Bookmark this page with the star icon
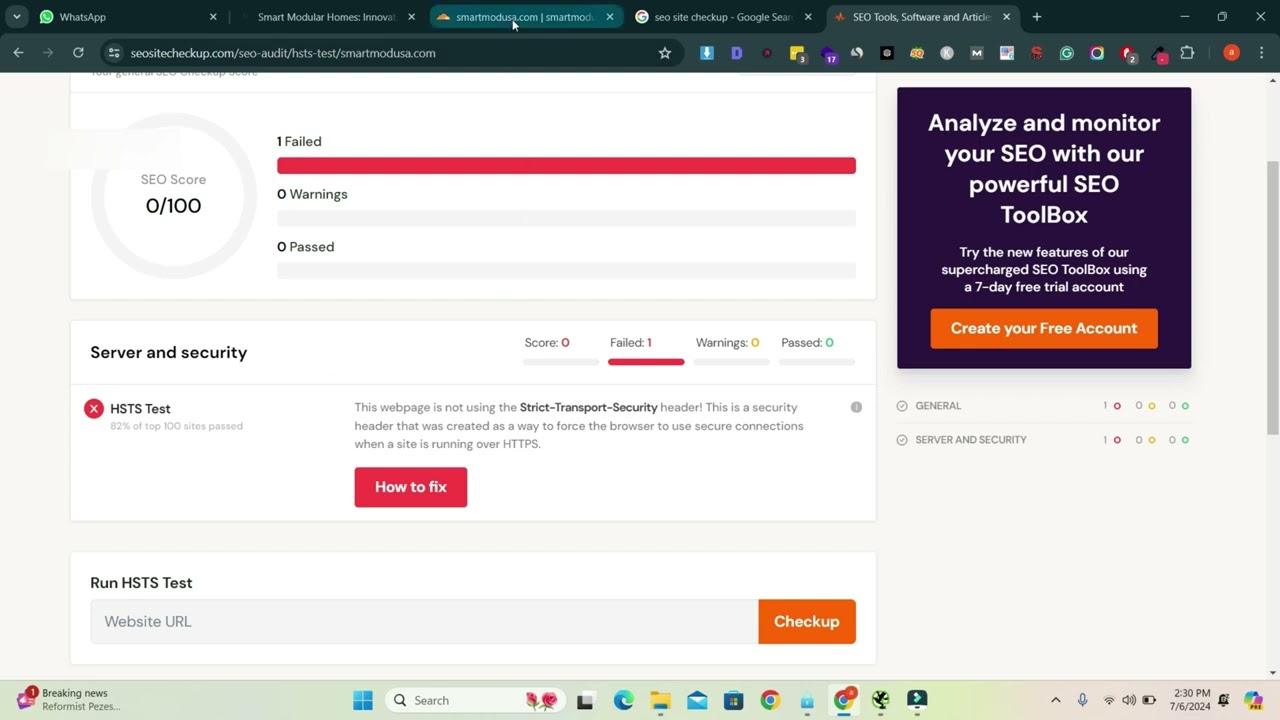The width and height of the screenshot is (1280, 720). (665, 53)
